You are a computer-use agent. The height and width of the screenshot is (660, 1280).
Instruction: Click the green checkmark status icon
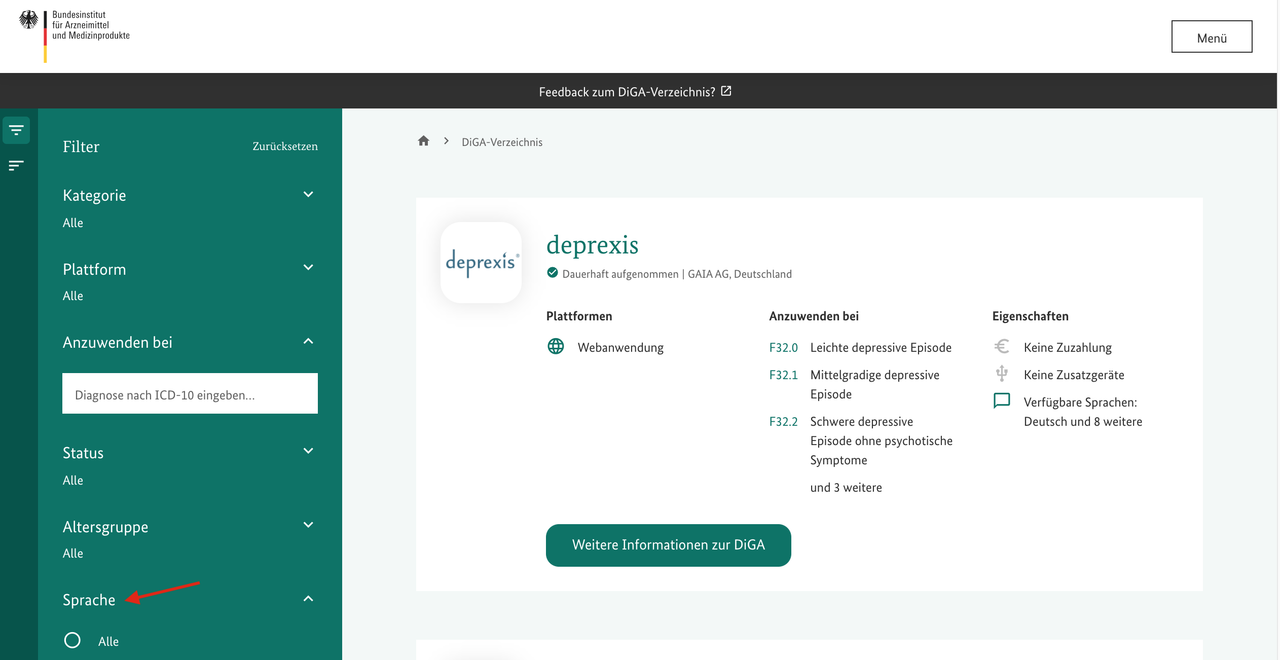(552, 273)
